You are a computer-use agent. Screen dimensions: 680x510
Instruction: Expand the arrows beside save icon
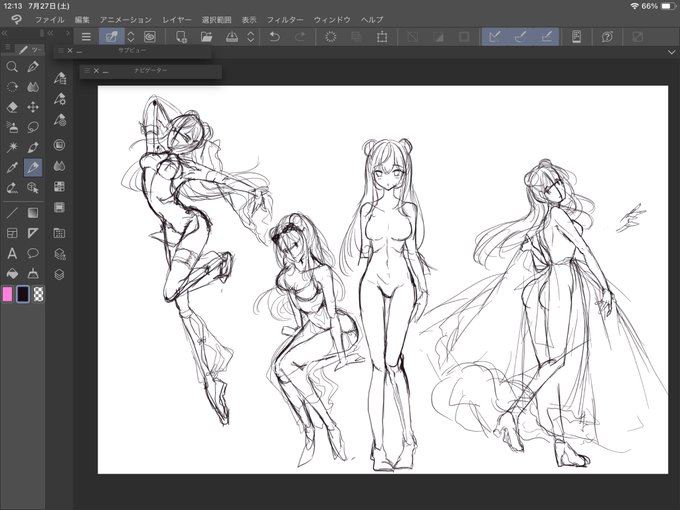click(251, 37)
